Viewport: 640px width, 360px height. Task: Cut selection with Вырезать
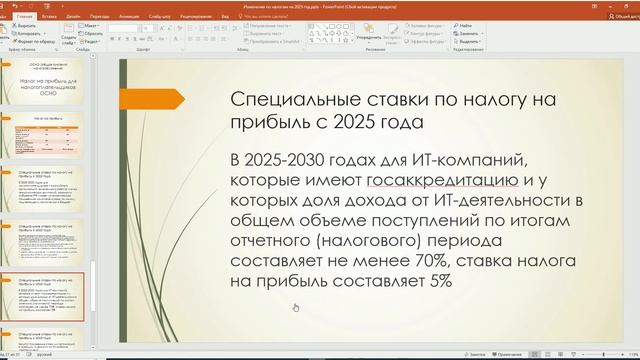pos(24,26)
